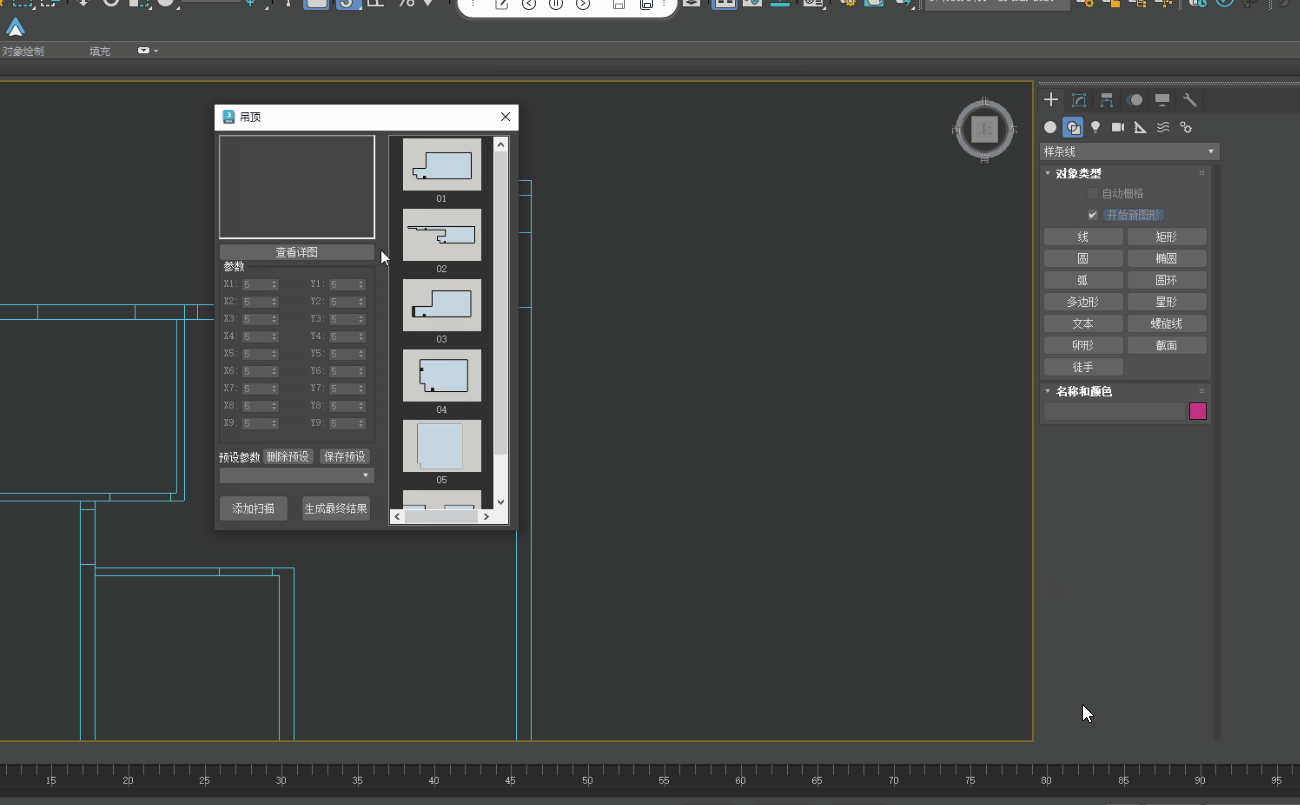1300x805 pixels.
Task: Click the 矩形 shape button
Action: coord(1167,237)
